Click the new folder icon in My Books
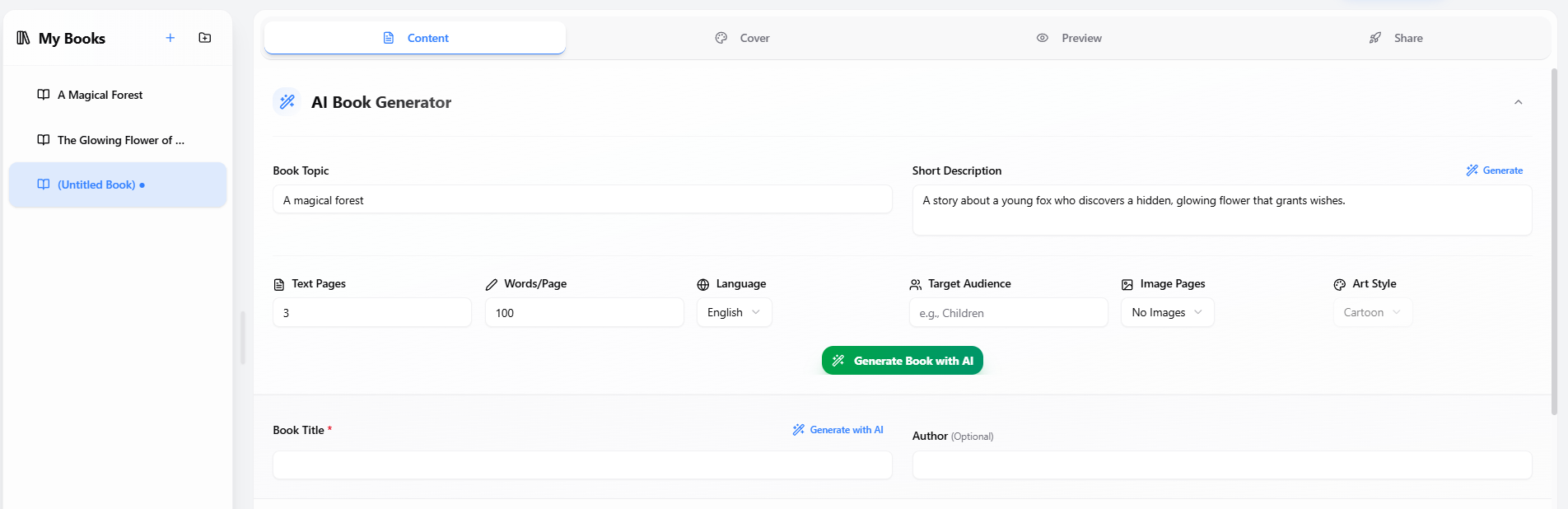Screen dimensions: 1568x509 tap(205, 38)
